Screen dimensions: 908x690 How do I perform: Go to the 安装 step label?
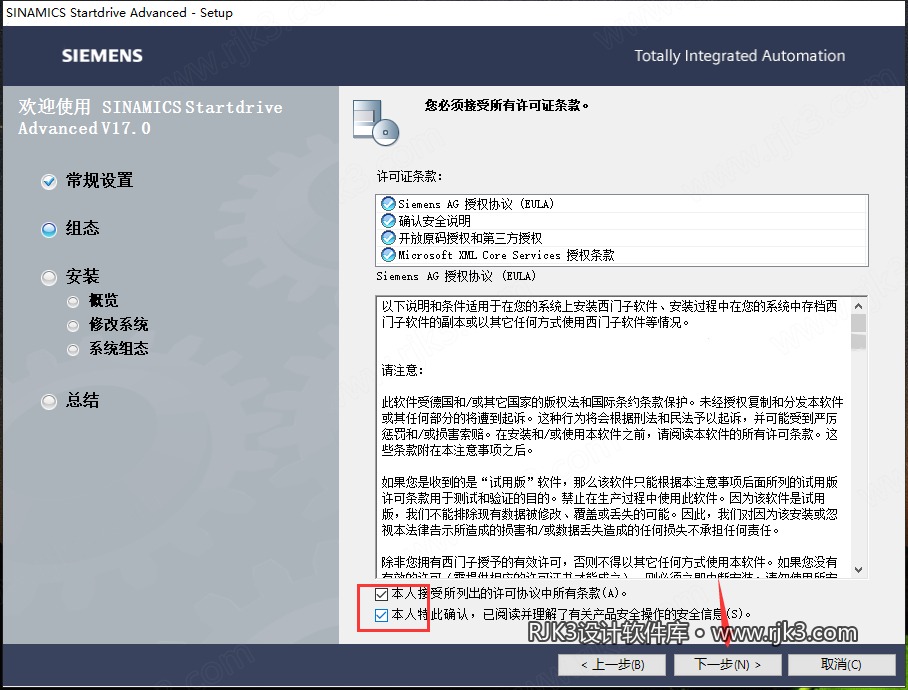pos(82,276)
